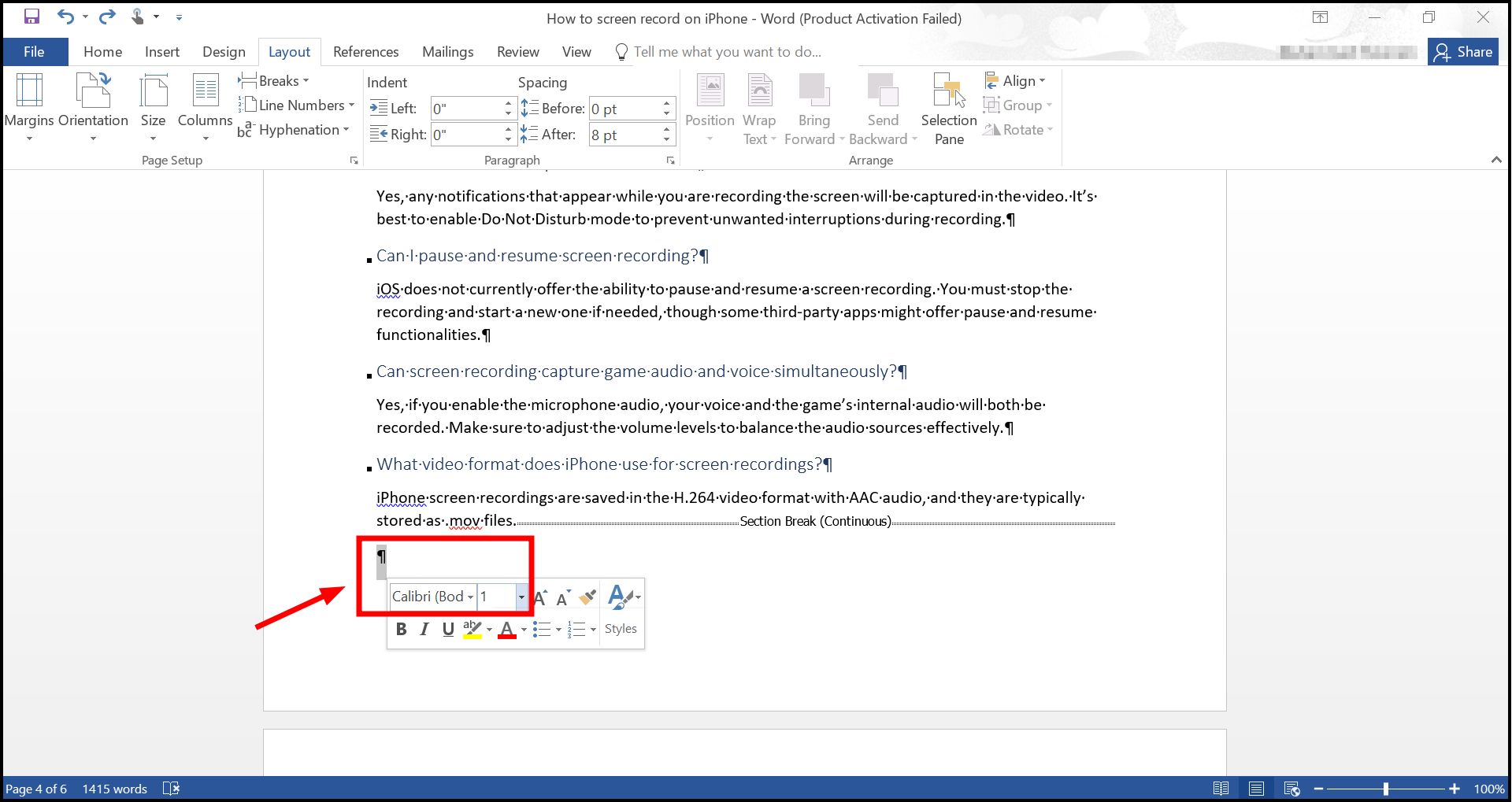Undo the last action

click(x=65, y=17)
